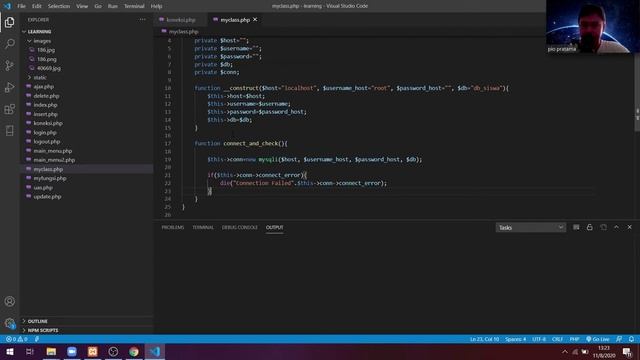
Task: Open Zoom from the taskbar
Action: coord(72,351)
